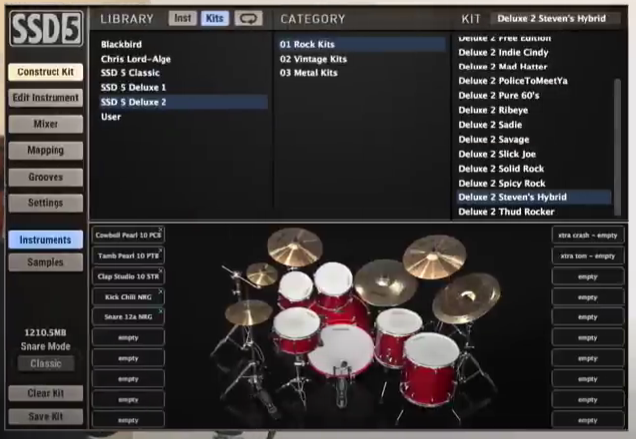Select the Blackbird library
This screenshot has height=439, width=636.
pos(184,44)
